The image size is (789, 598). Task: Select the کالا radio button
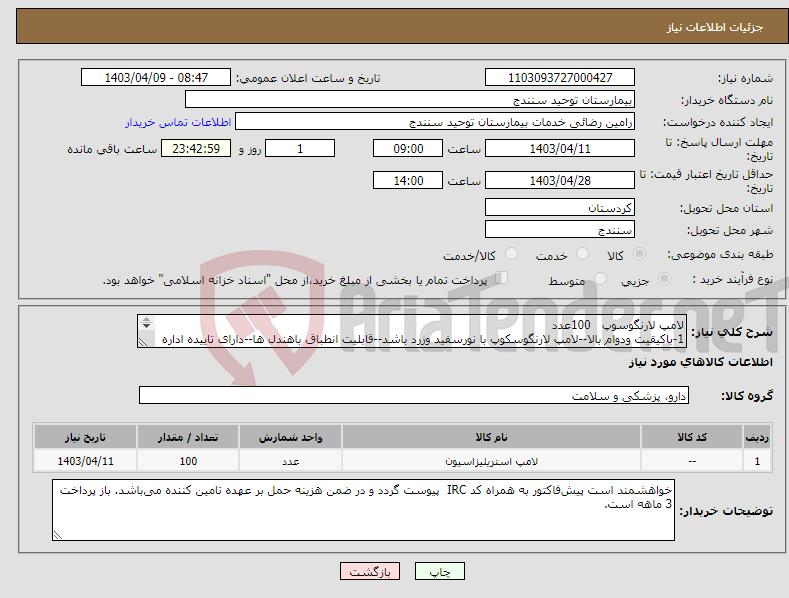[x=640, y=254]
